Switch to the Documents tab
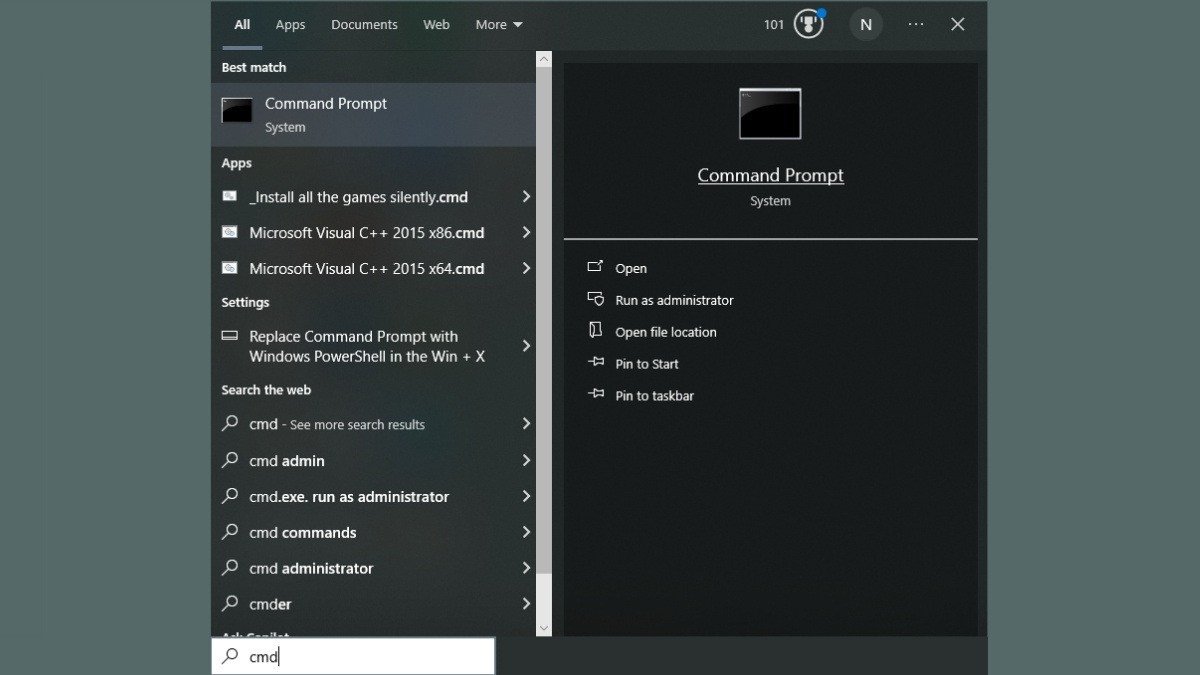 364,24
